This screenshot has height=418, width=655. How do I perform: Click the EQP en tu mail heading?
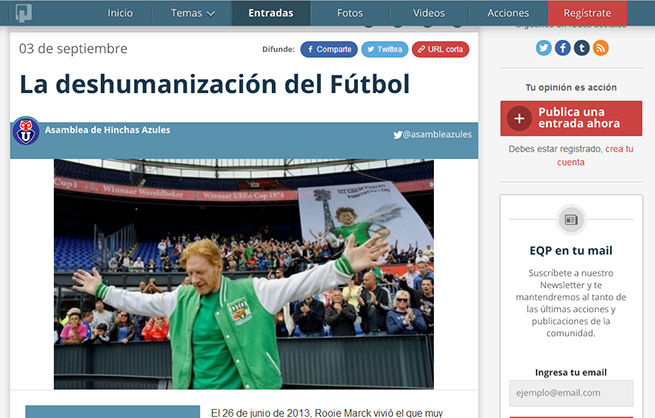[571, 251]
